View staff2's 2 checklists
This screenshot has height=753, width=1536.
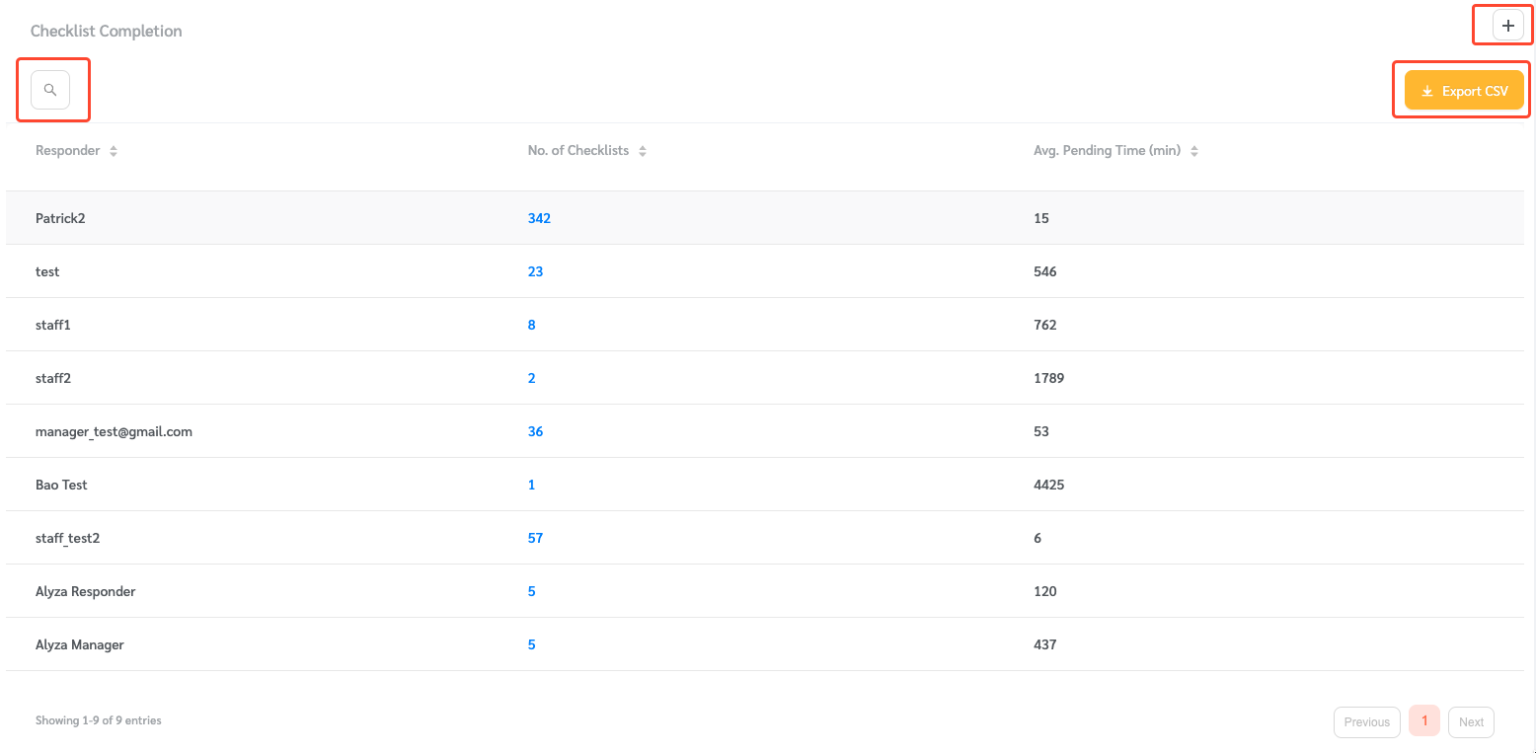[x=531, y=378]
